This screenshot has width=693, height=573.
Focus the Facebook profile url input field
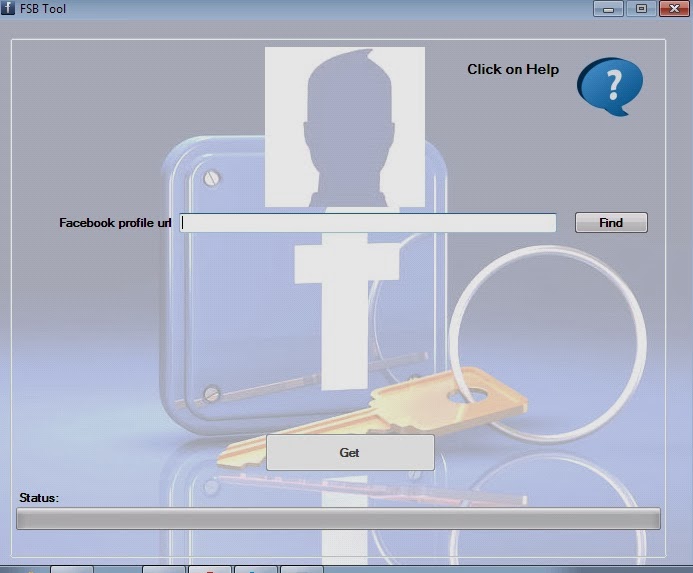point(368,223)
